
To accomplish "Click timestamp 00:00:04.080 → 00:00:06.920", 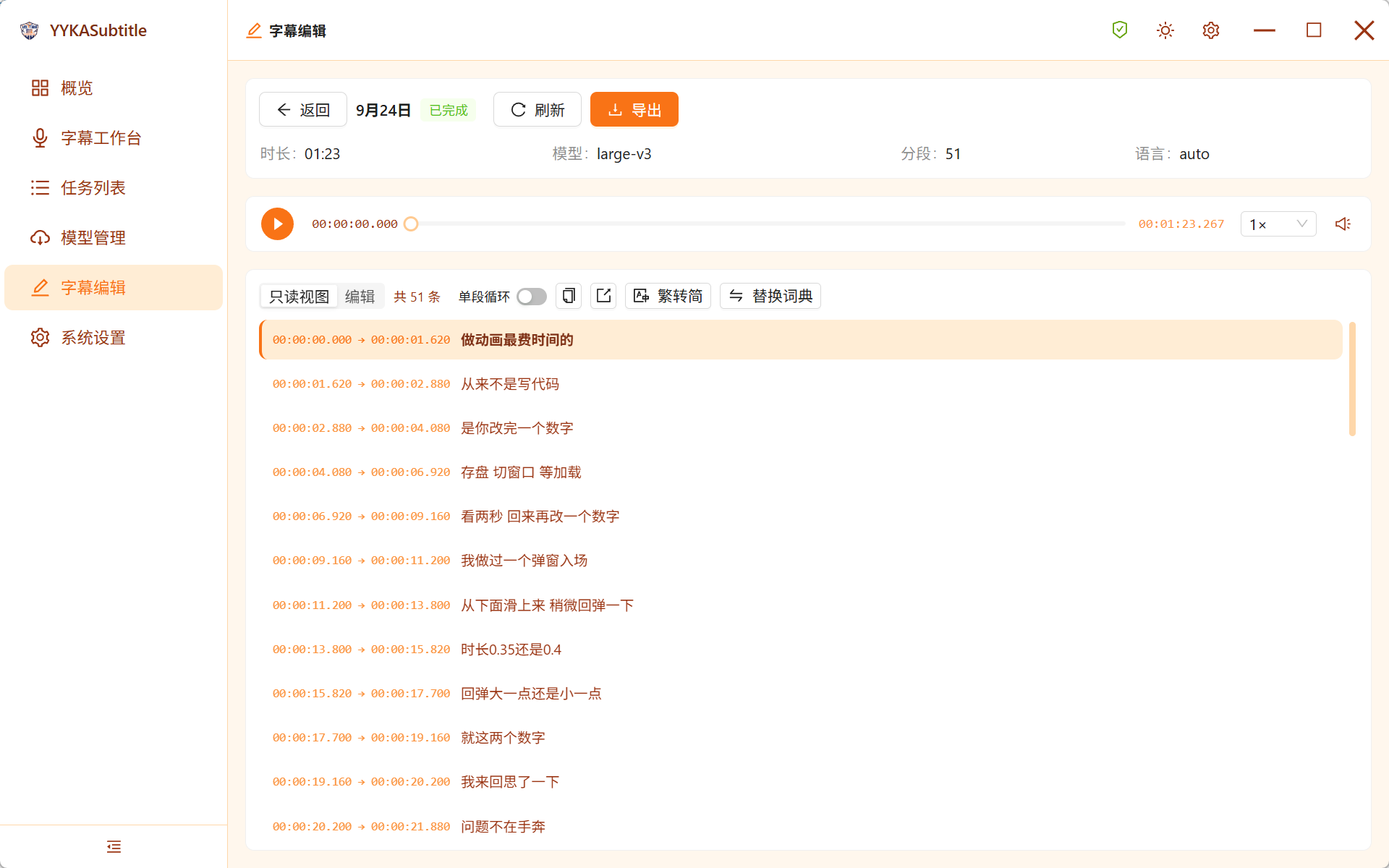I will click(x=361, y=472).
